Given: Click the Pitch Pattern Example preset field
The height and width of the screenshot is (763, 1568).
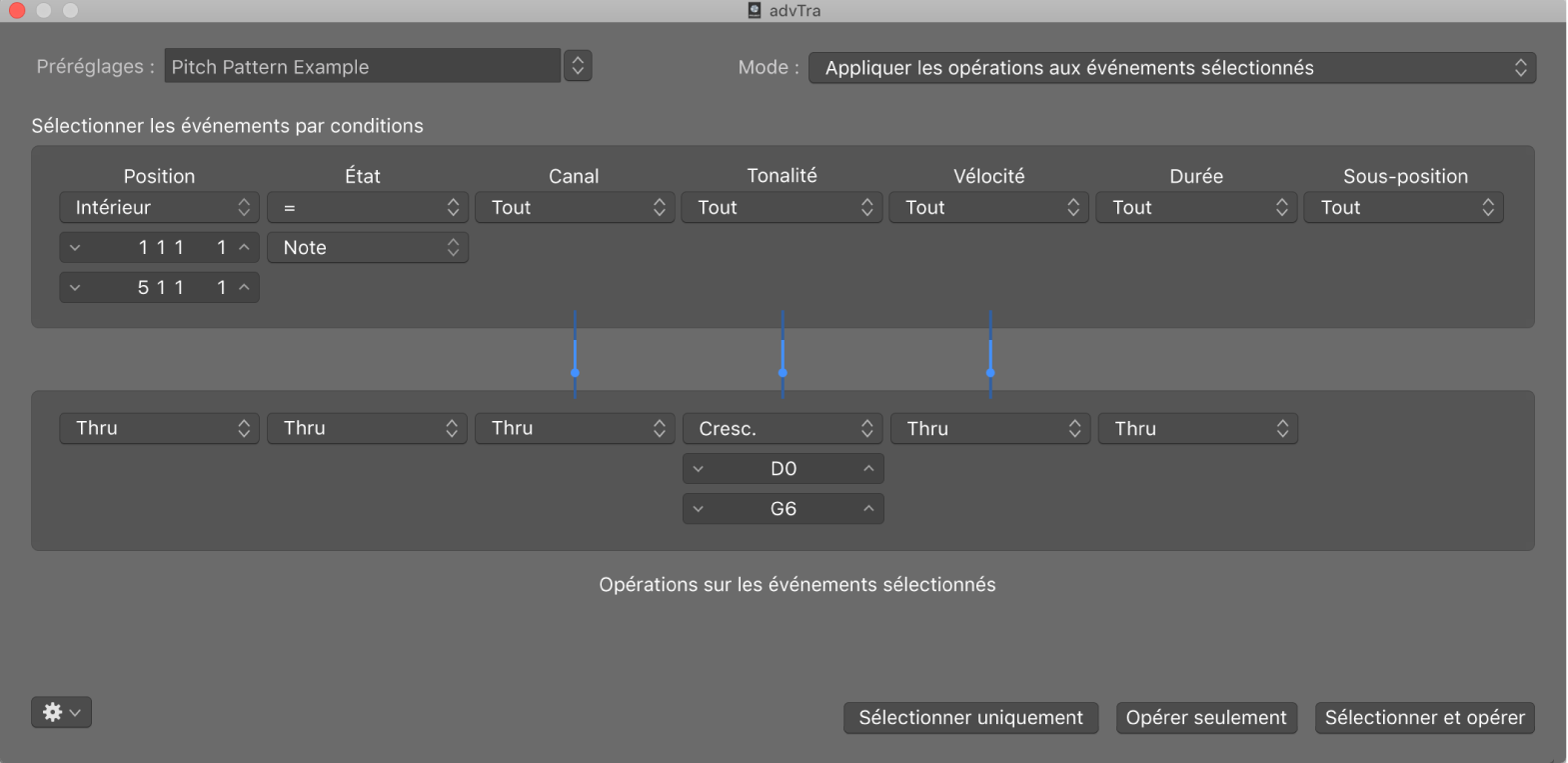Looking at the screenshot, I should [362, 66].
